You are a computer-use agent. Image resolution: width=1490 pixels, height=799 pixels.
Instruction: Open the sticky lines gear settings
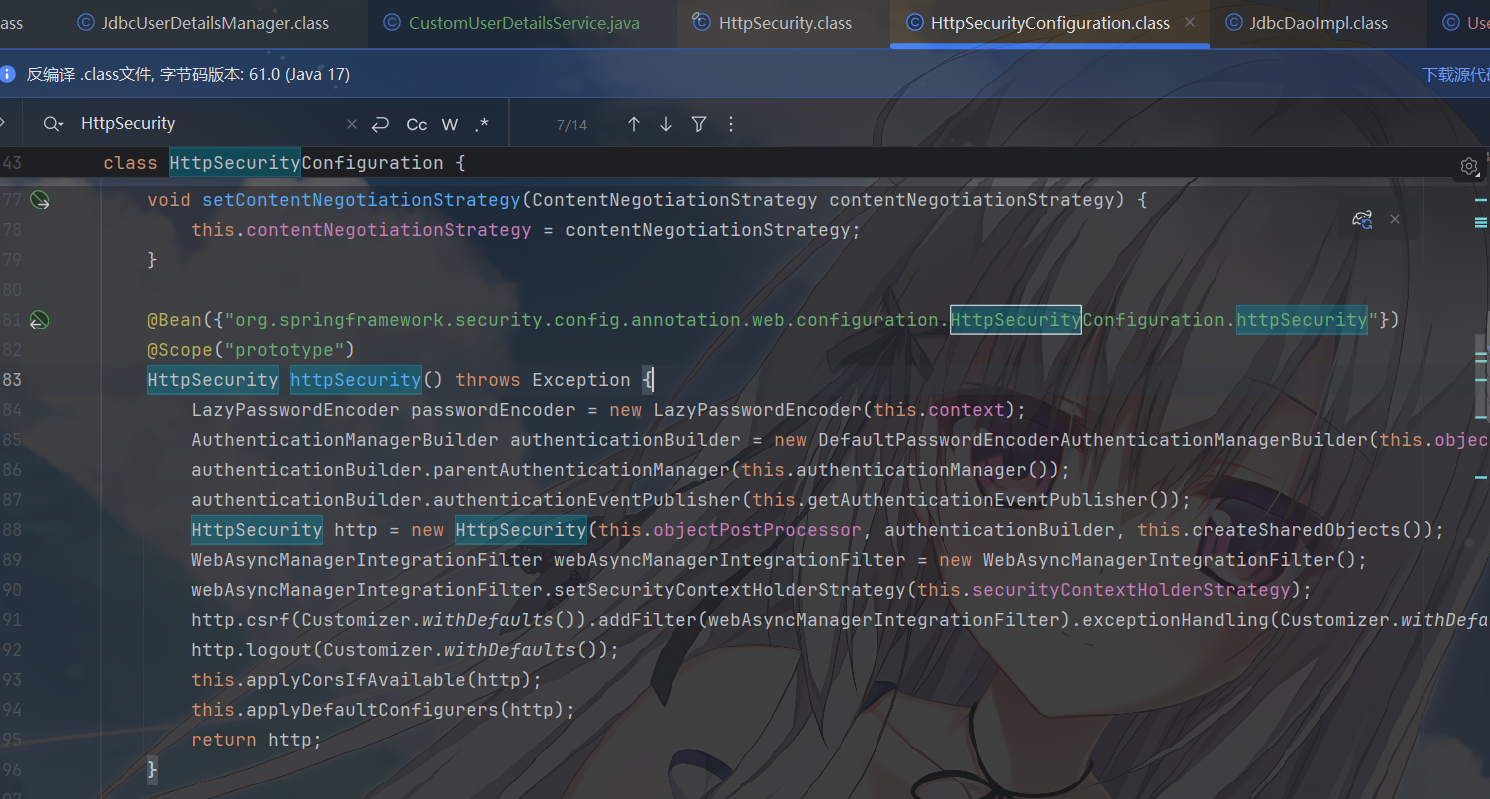click(1468, 166)
